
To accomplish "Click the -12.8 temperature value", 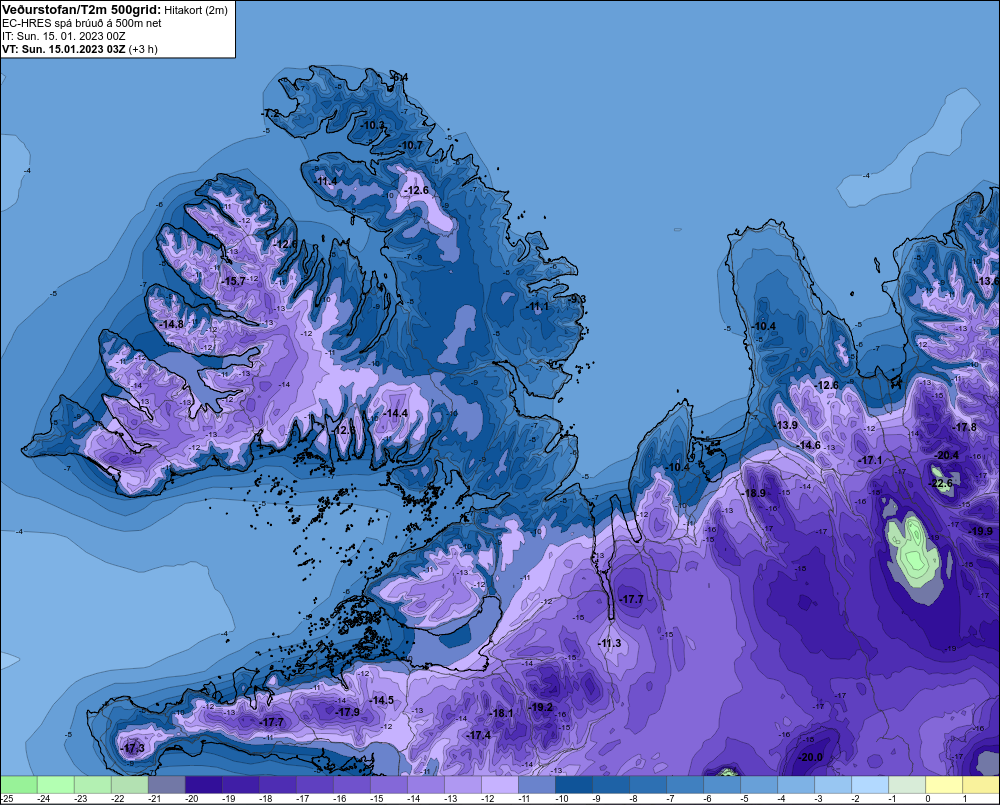I will pyautogui.click(x=345, y=431).
